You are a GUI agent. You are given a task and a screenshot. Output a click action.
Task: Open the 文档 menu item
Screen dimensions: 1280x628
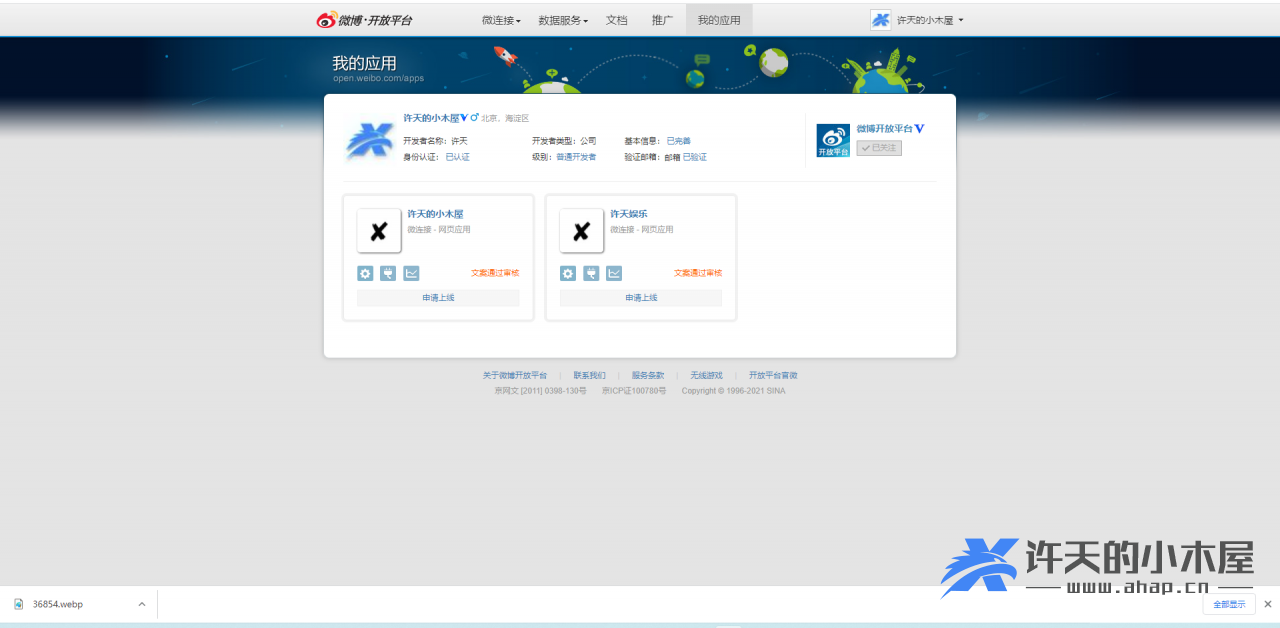pyautogui.click(x=617, y=20)
